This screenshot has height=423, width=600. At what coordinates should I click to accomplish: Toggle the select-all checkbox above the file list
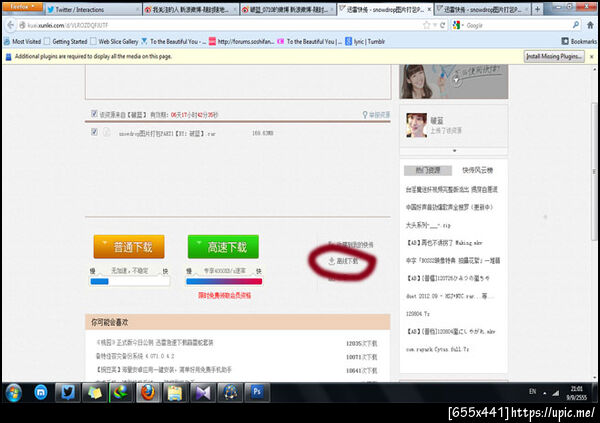coord(94,114)
